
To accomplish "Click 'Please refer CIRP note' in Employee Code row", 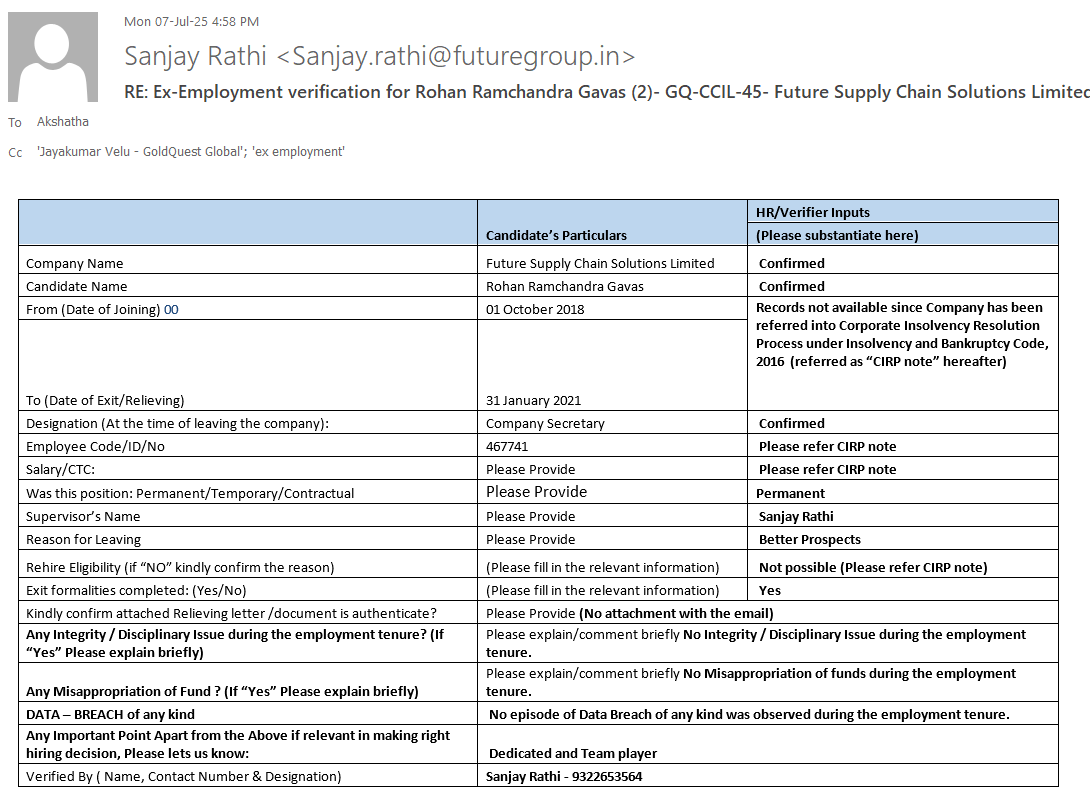I will coord(827,446).
